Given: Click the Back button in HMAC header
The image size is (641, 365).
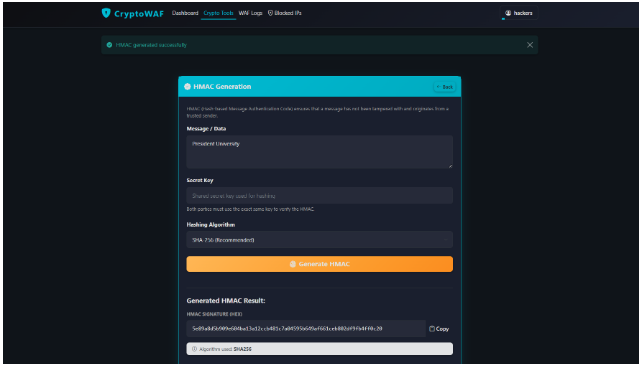Looking at the screenshot, I should point(445,87).
